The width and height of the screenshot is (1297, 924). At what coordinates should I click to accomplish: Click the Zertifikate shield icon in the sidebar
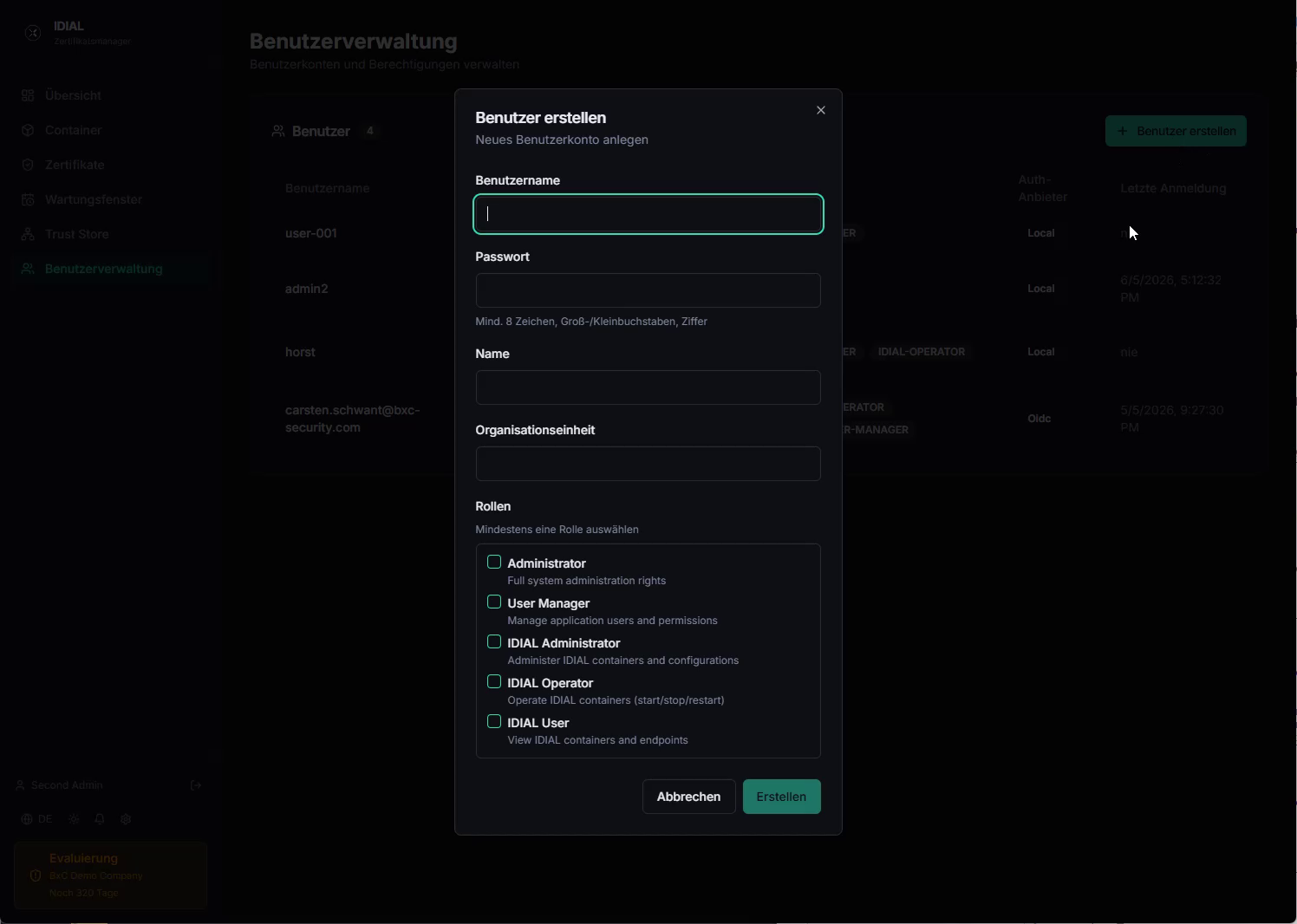(28, 165)
